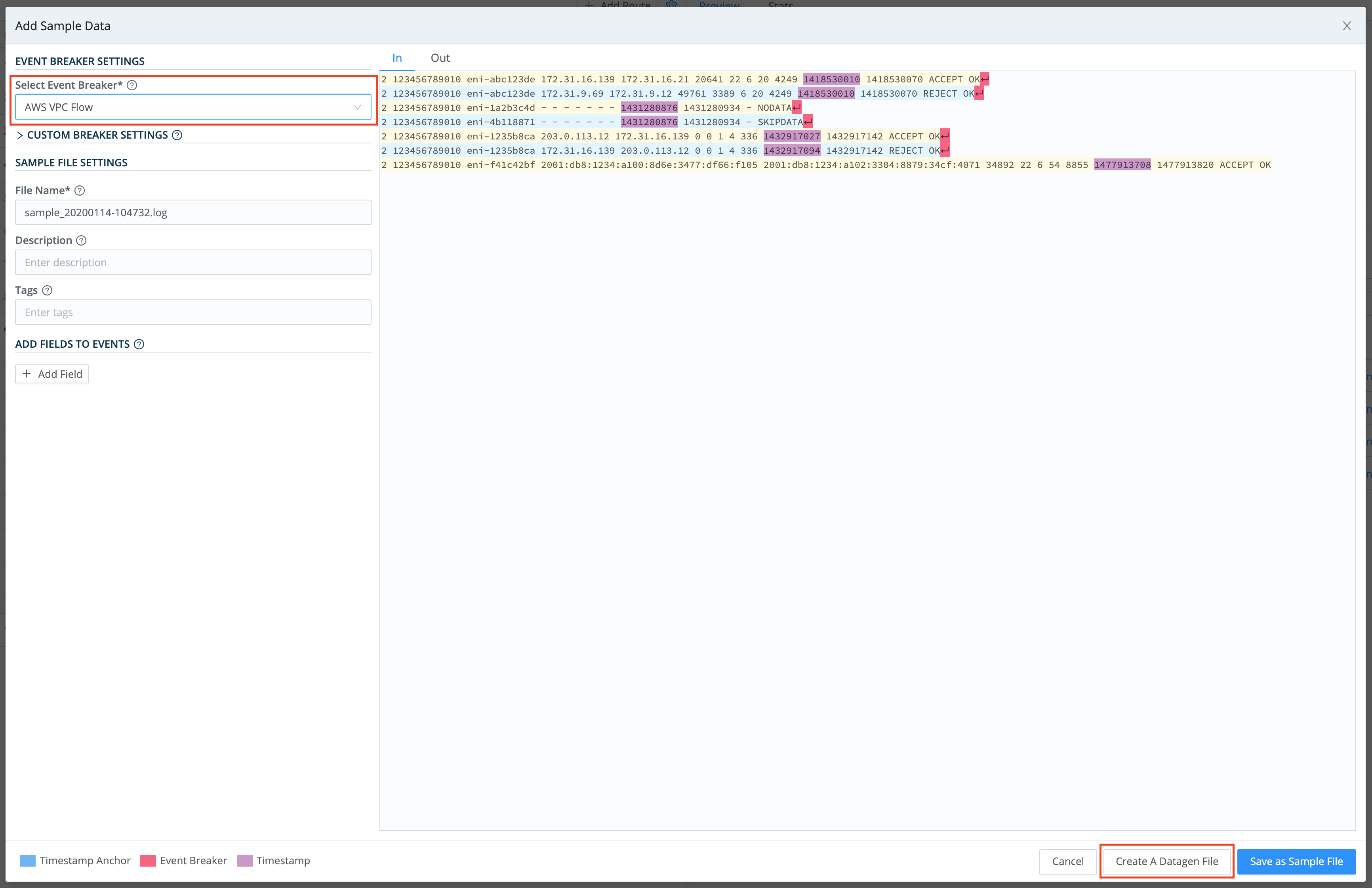1372x888 pixels.
Task: Open help for Select Event Breaker
Action: point(131,85)
